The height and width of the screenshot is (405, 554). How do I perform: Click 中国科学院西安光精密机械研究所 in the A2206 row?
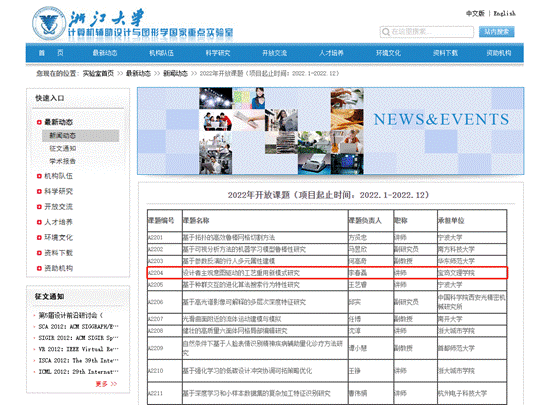point(472,302)
